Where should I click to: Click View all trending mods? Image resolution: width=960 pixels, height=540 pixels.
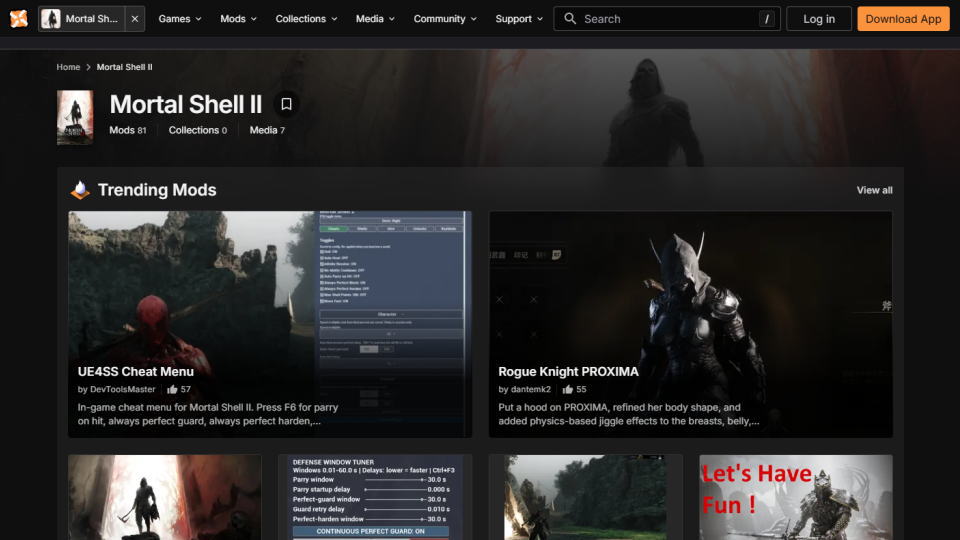tap(874, 190)
